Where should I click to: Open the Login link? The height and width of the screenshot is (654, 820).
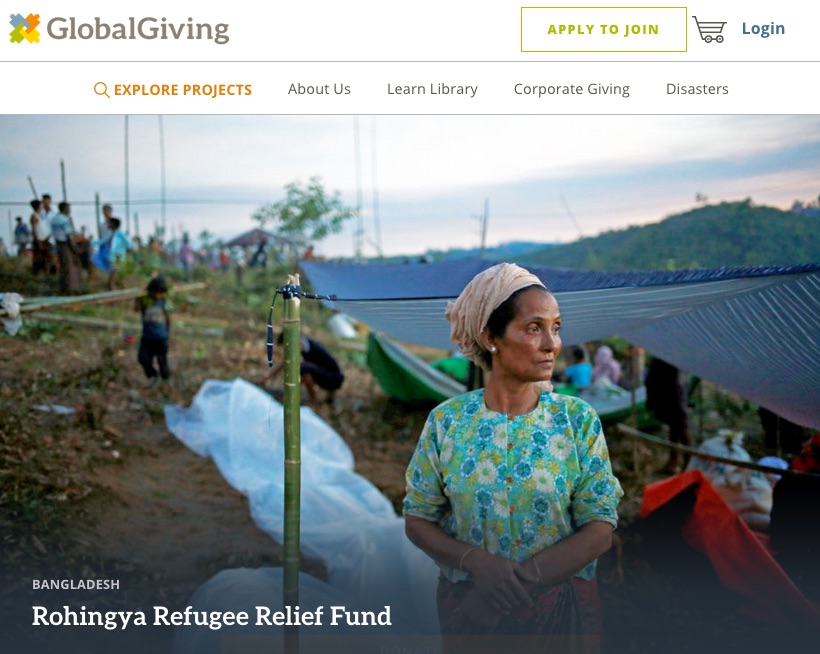pyautogui.click(x=763, y=28)
